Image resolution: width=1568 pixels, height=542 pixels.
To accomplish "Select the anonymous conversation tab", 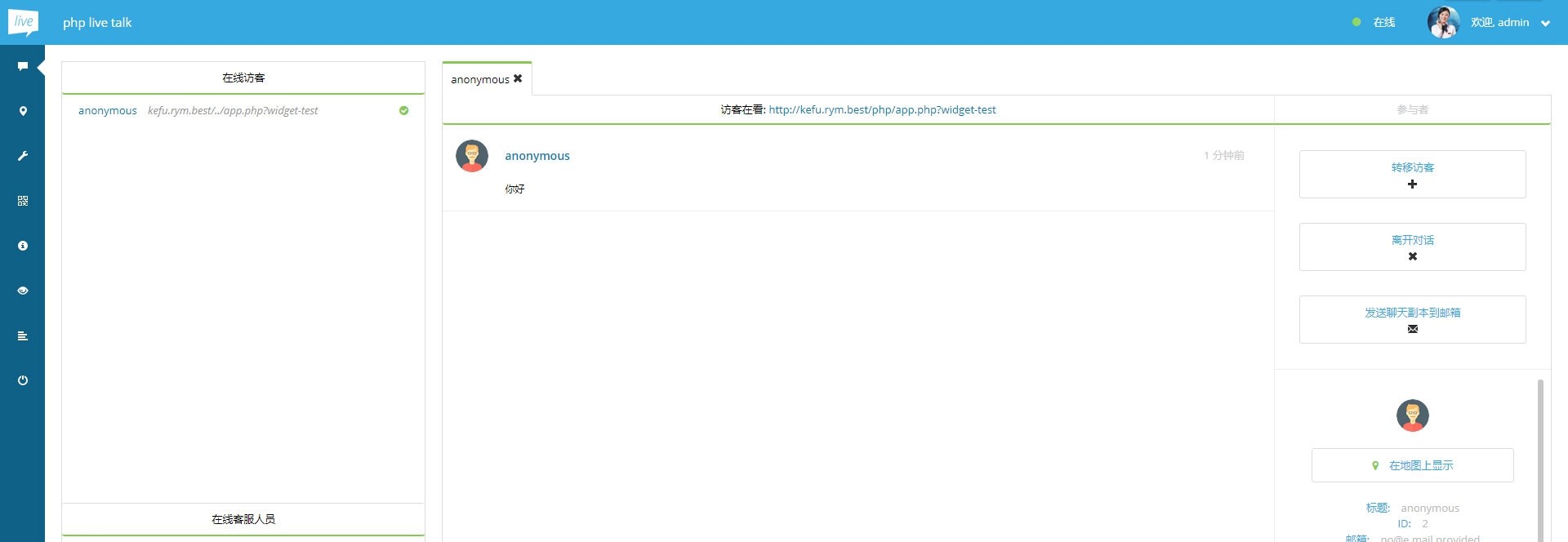I will 479,79.
